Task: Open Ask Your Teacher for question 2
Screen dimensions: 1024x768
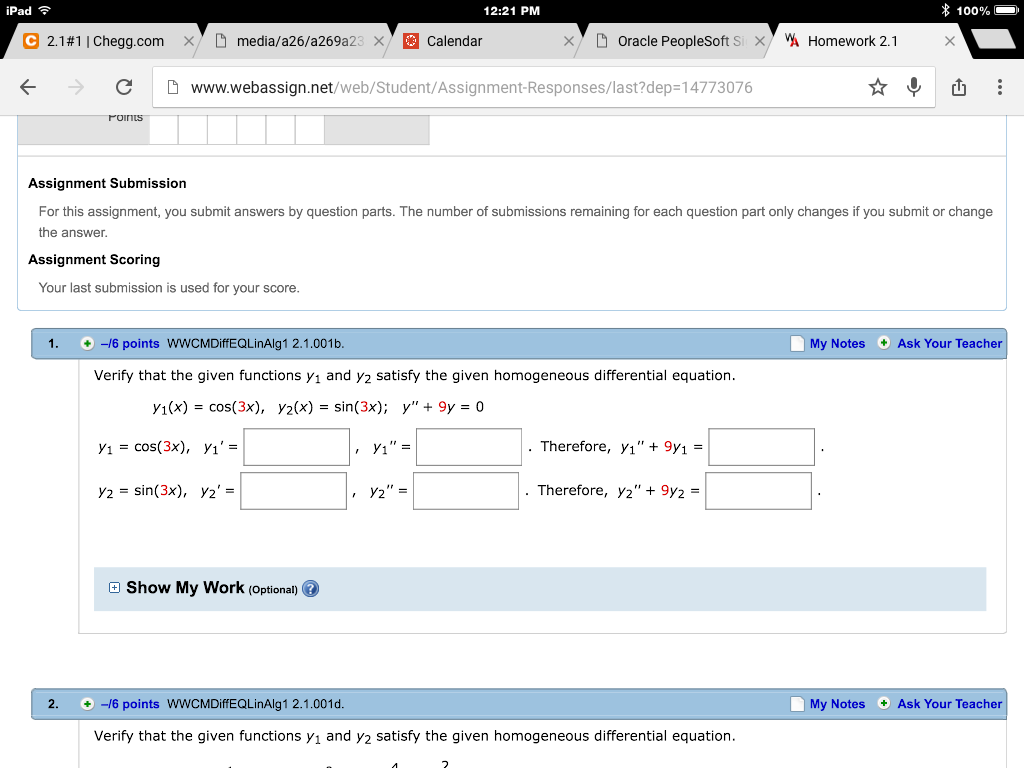Action: [948, 704]
